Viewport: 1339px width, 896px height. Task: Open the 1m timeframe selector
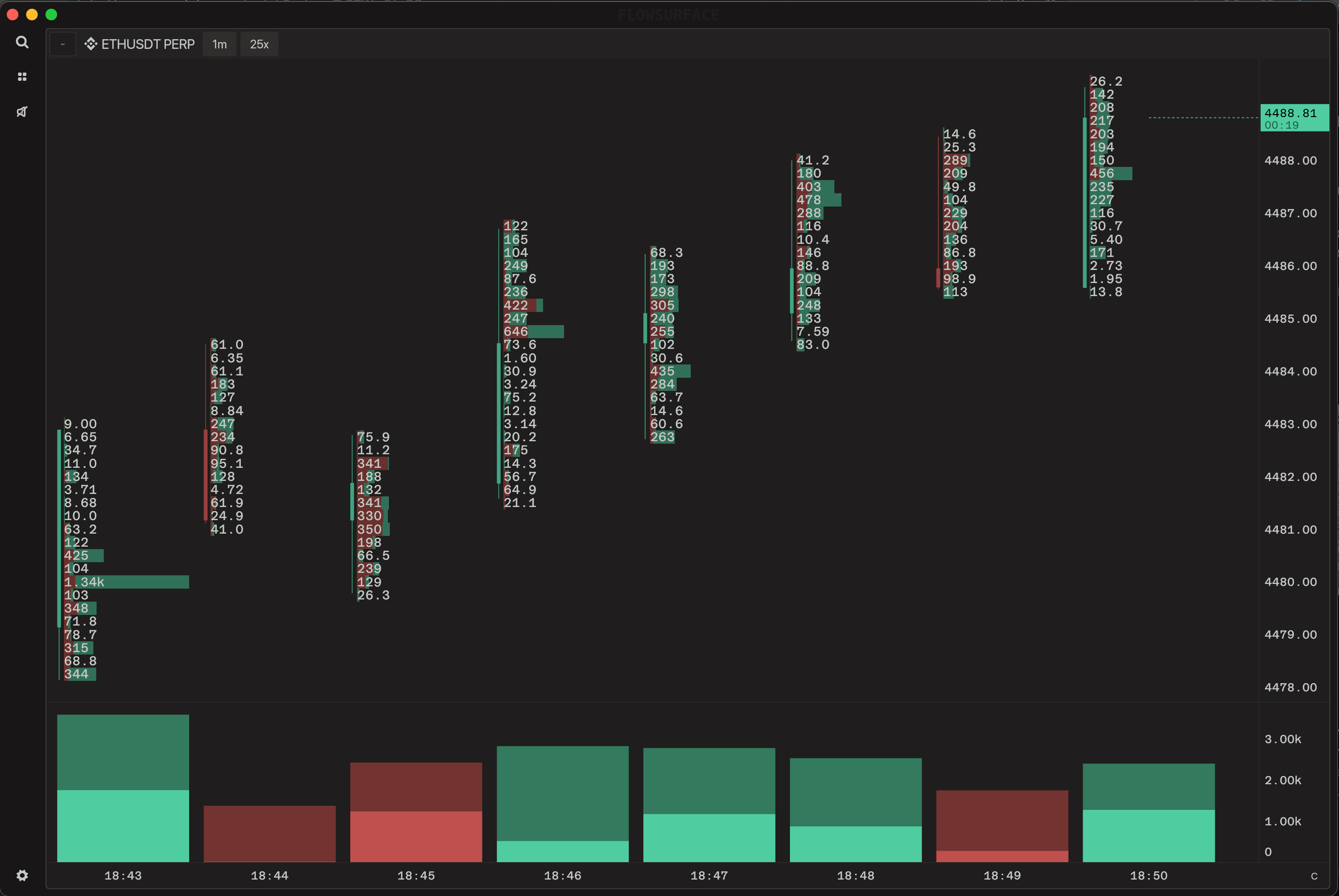(219, 44)
